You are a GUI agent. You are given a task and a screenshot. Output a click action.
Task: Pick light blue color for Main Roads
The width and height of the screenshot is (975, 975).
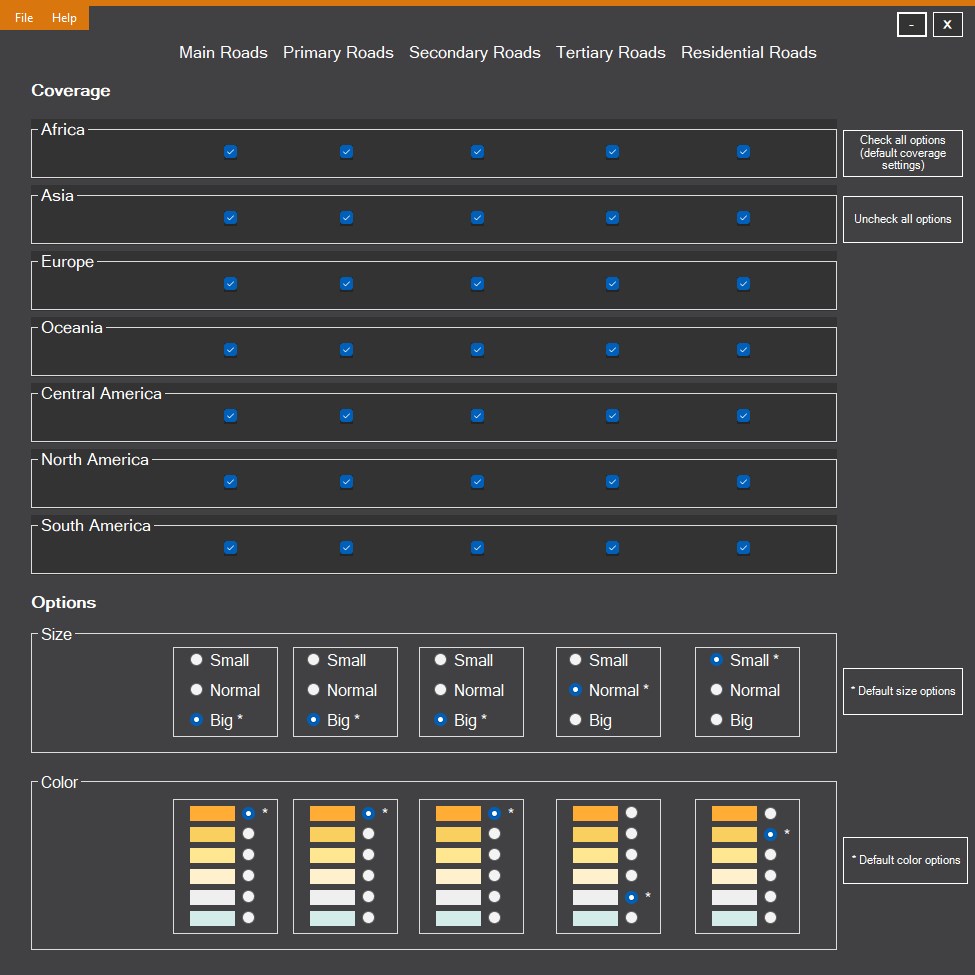[x=248, y=918]
